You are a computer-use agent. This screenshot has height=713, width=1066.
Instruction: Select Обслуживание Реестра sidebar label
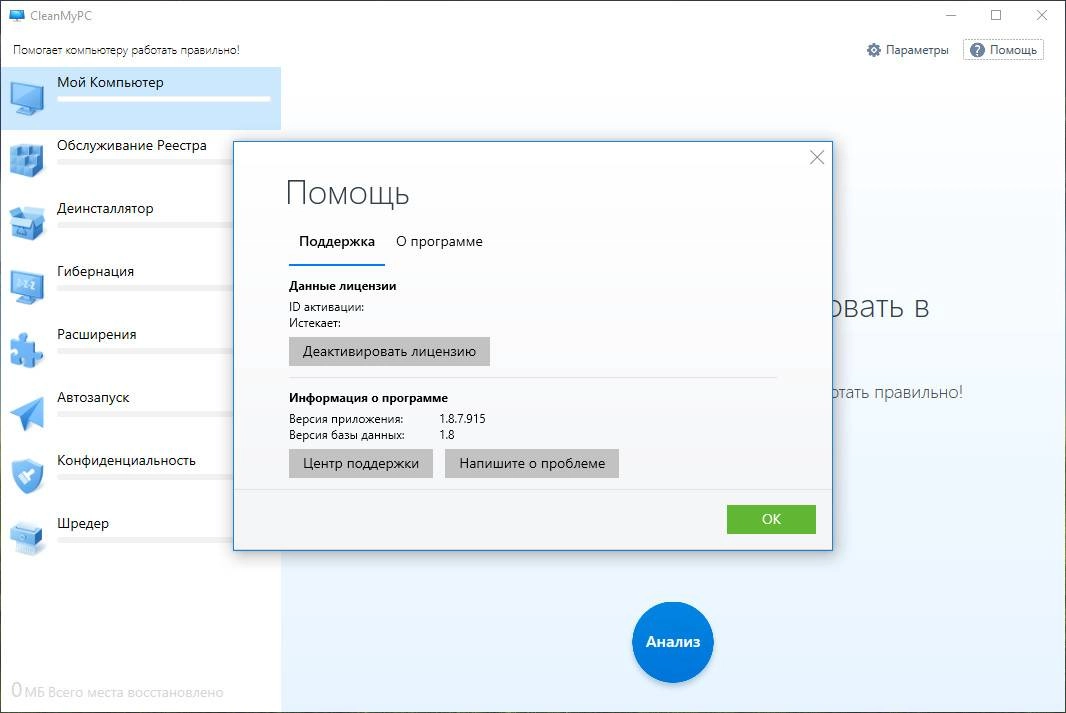pyautogui.click(x=132, y=145)
